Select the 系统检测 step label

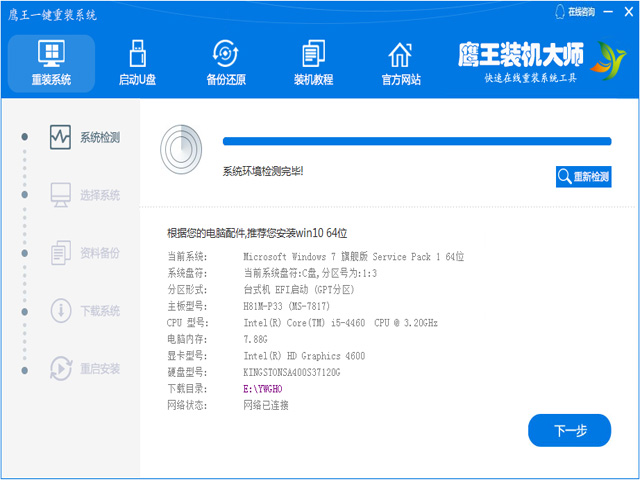100,138
